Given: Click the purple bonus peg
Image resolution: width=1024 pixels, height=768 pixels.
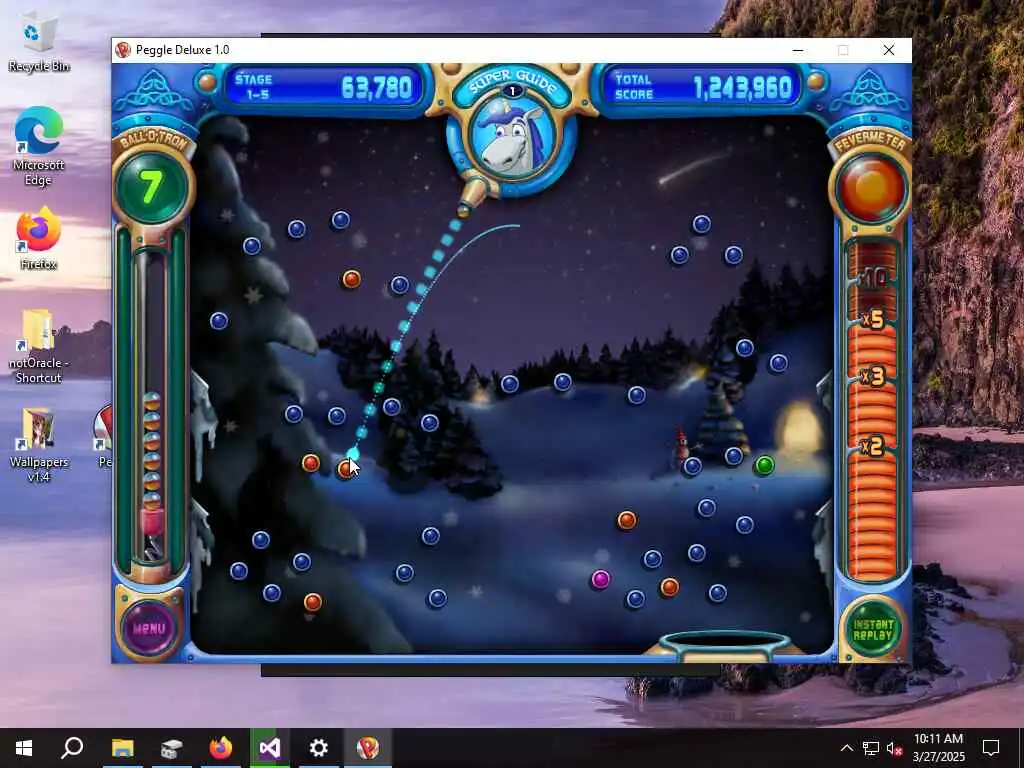Looking at the screenshot, I should tap(601, 579).
